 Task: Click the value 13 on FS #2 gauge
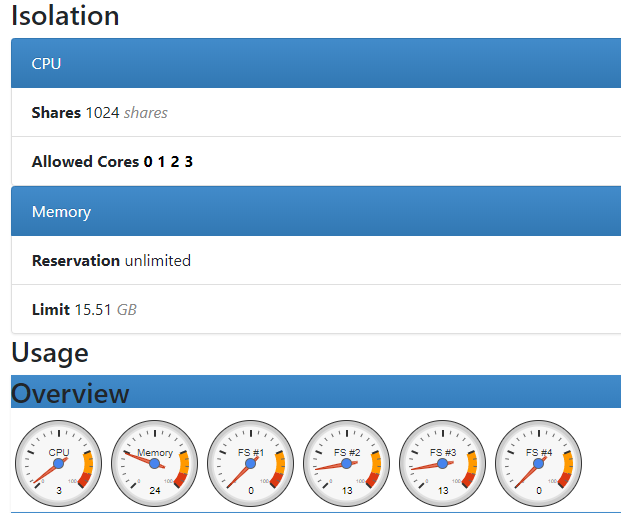pos(347,491)
